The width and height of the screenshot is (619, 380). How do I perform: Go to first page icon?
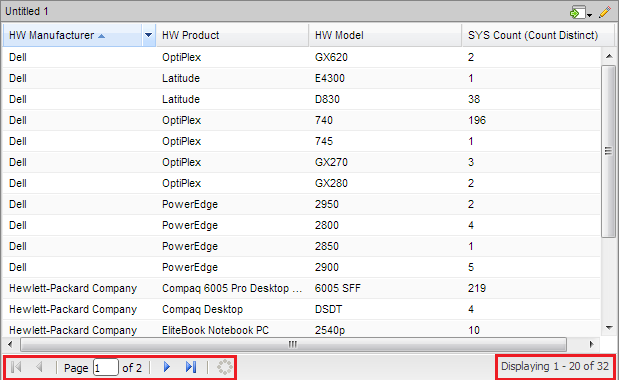[x=16, y=367]
